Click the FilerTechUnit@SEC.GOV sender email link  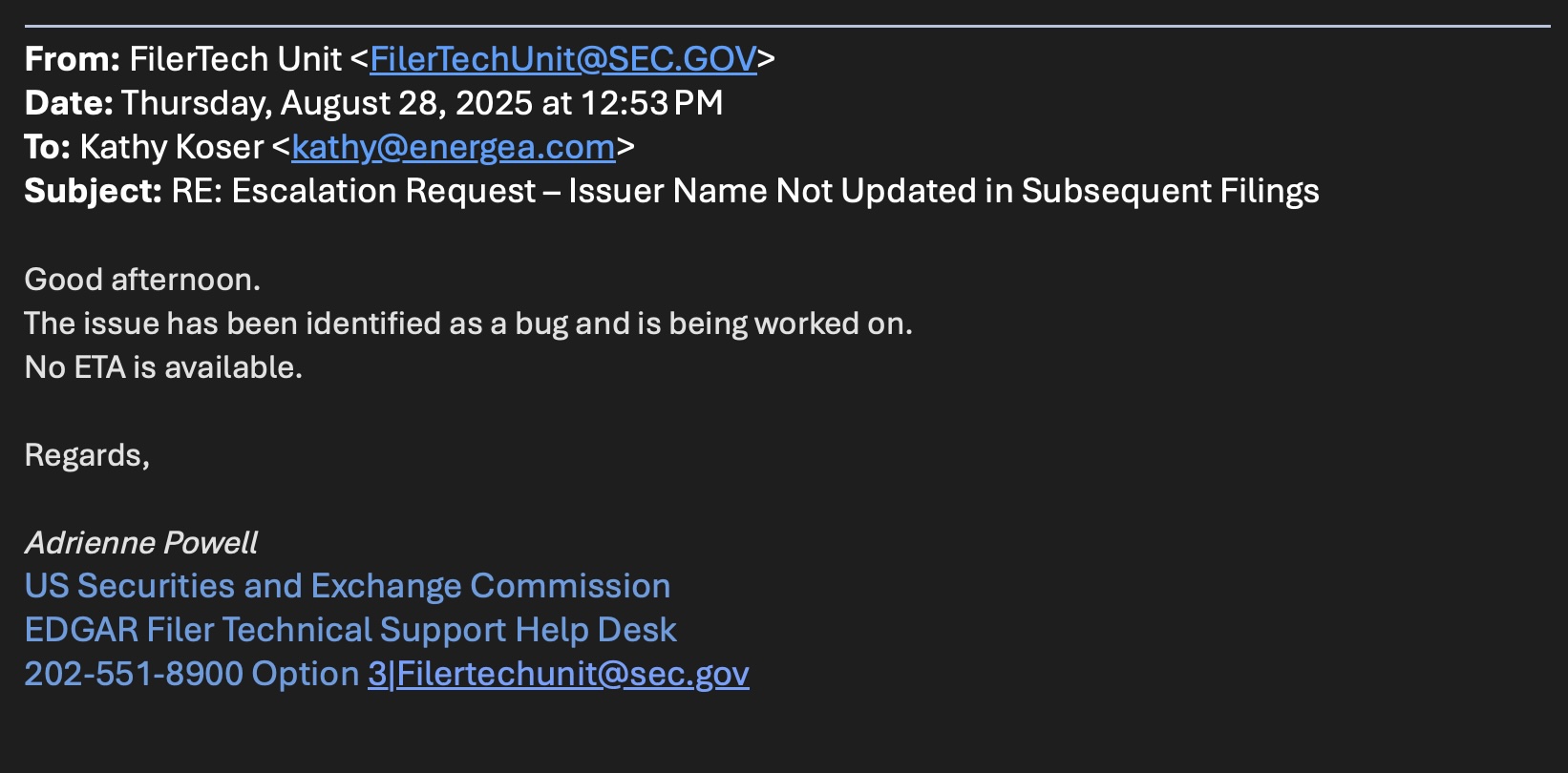pyautogui.click(x=563, y=59)
